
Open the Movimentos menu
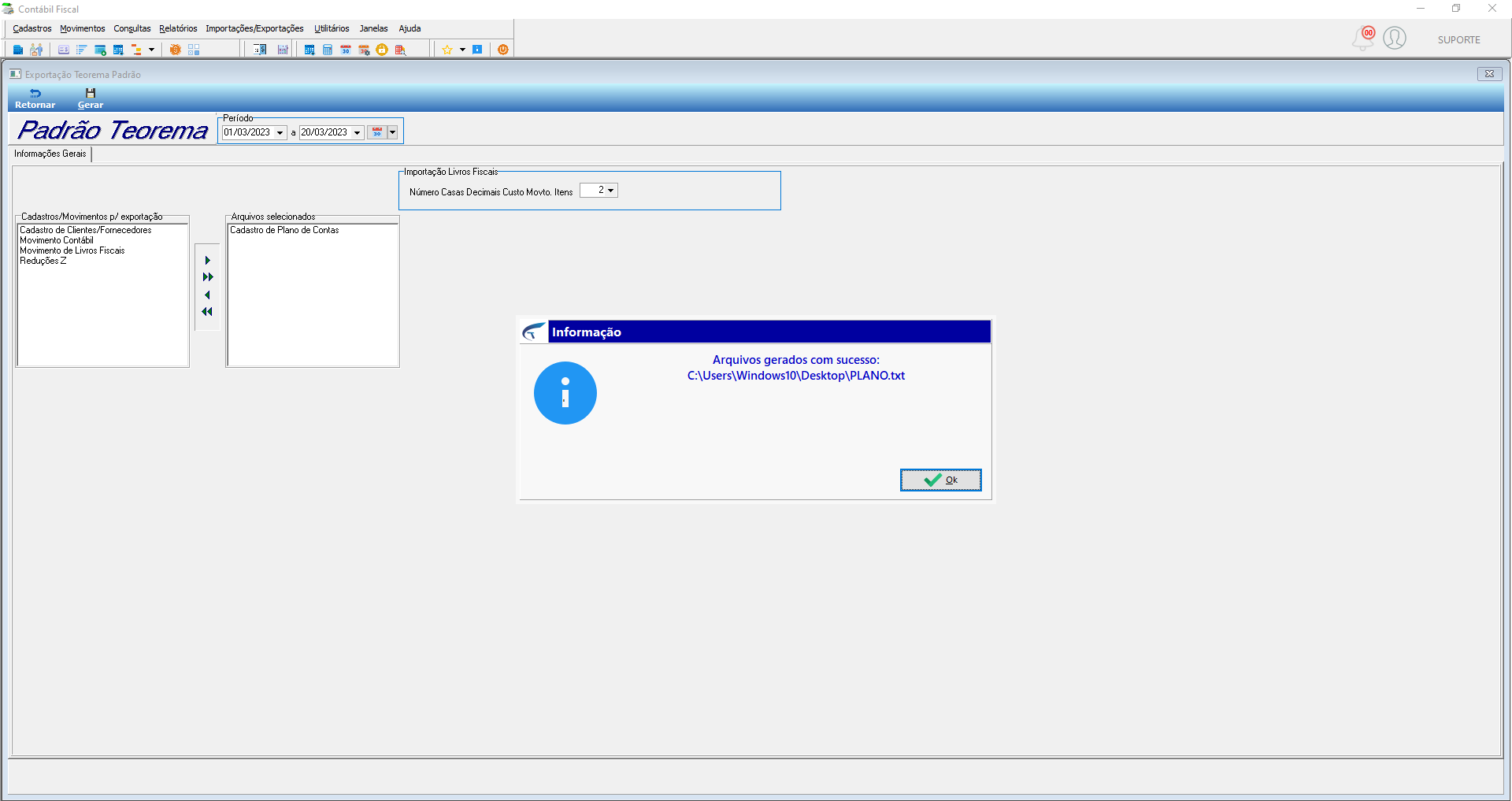pyautogui.click(x=83, y=28)
